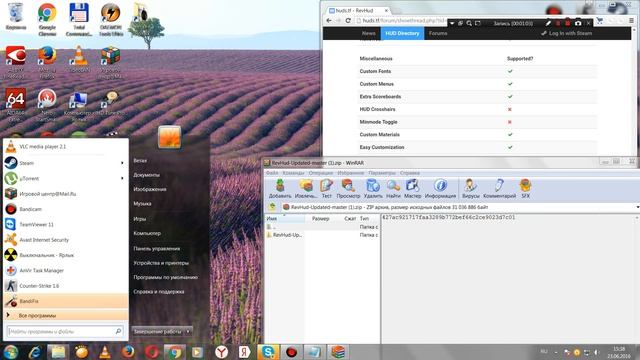
Task: Click Chrome back navigation arrow
Action: tap(329, 20)
